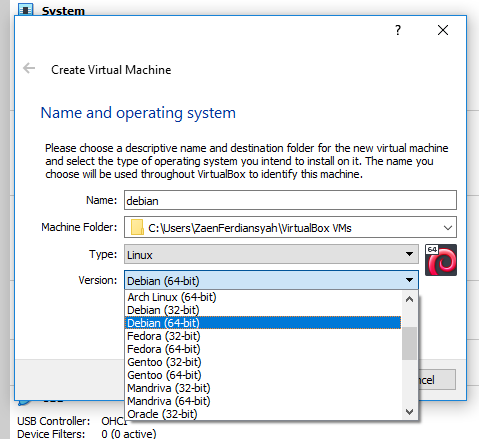This screenshot has height=439, width=479.
Task: Click the version list scrollbar down arrow
Action: pos(409,412)
